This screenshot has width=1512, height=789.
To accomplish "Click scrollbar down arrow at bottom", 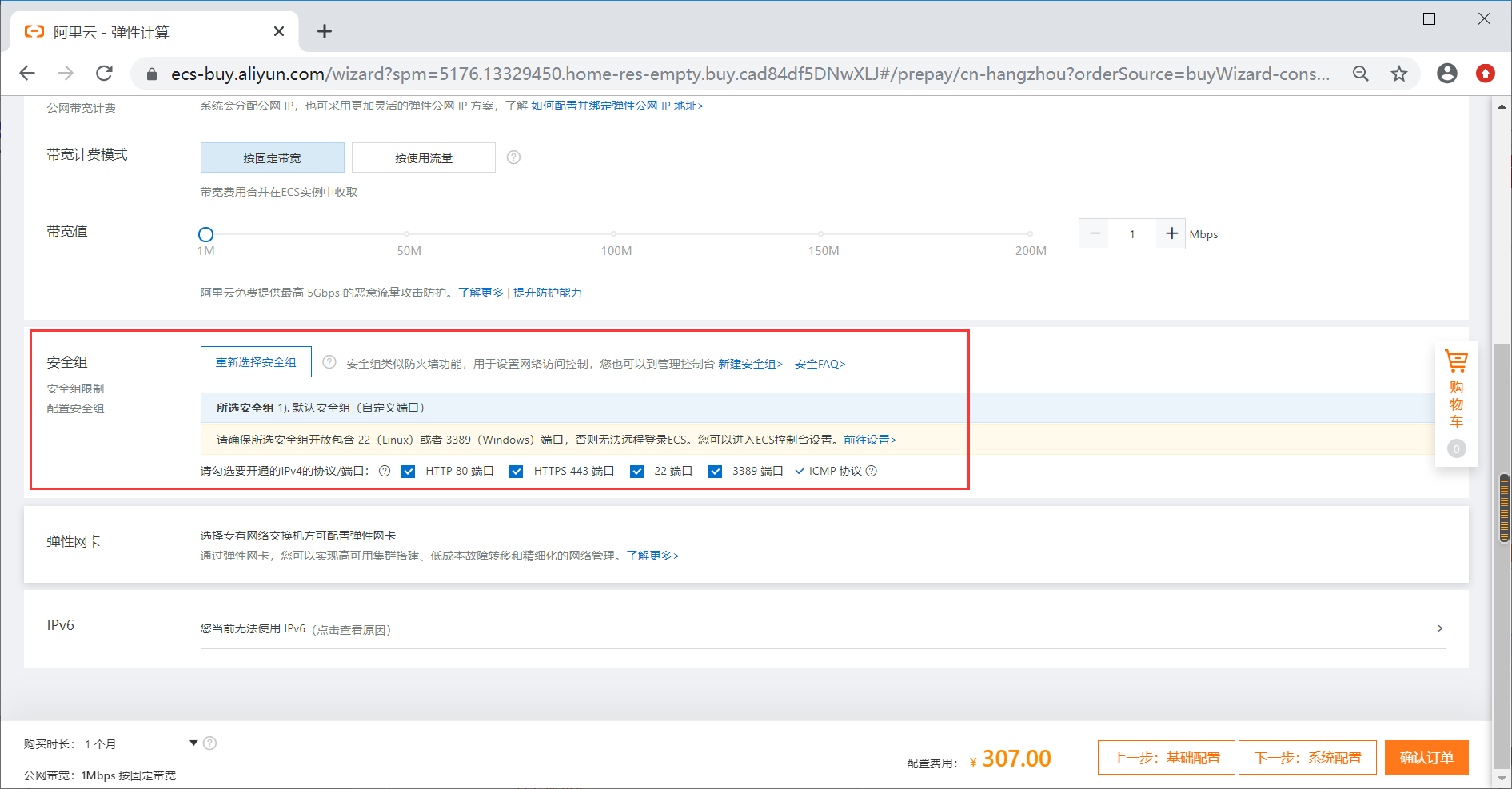I will 1502,778.
